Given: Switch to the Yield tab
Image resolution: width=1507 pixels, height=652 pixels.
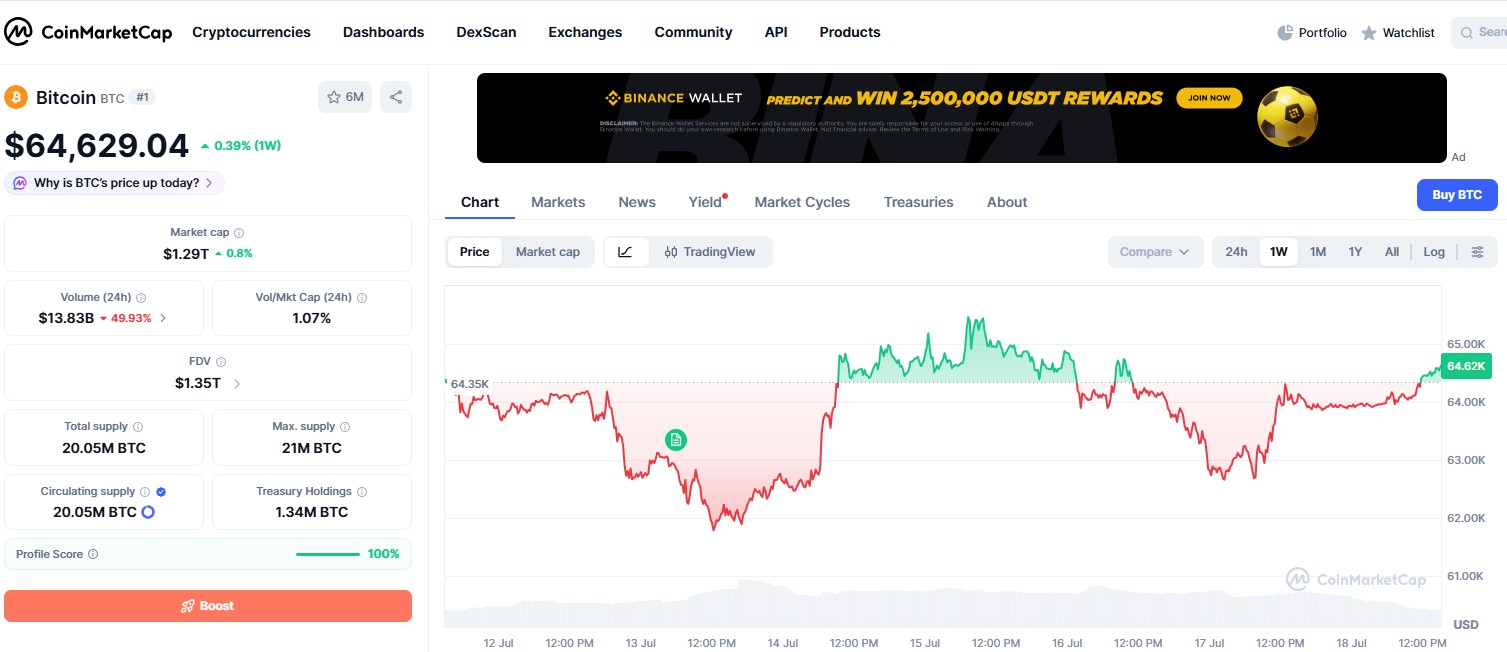Looking at the screenshot, I should click(x=706, y=202).
